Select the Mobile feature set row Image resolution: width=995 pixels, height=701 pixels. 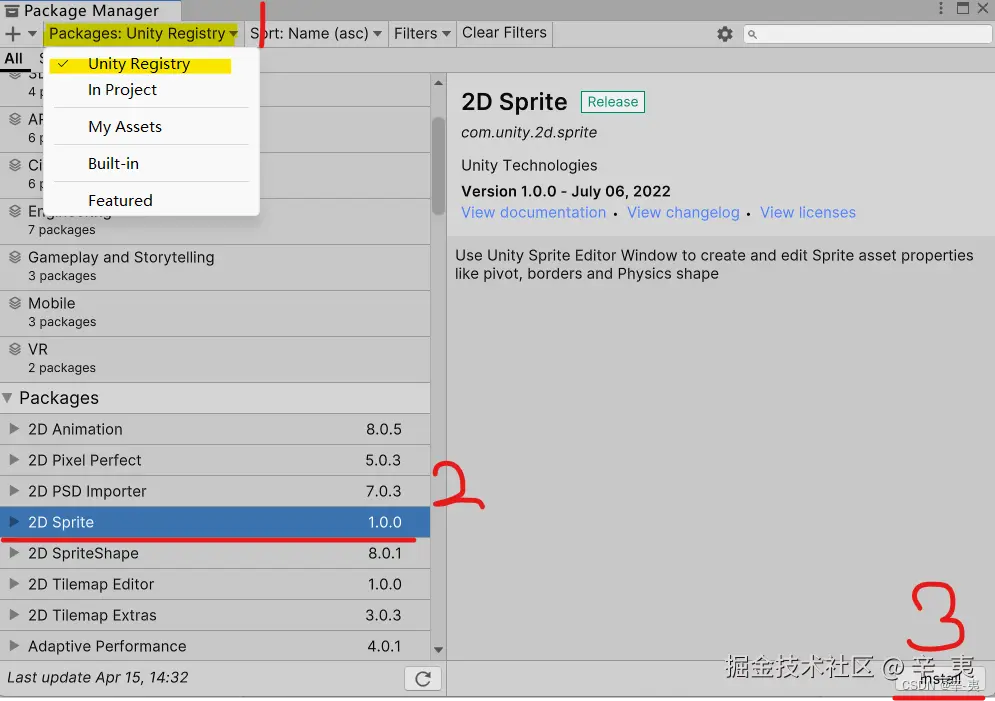coord(215,314)
